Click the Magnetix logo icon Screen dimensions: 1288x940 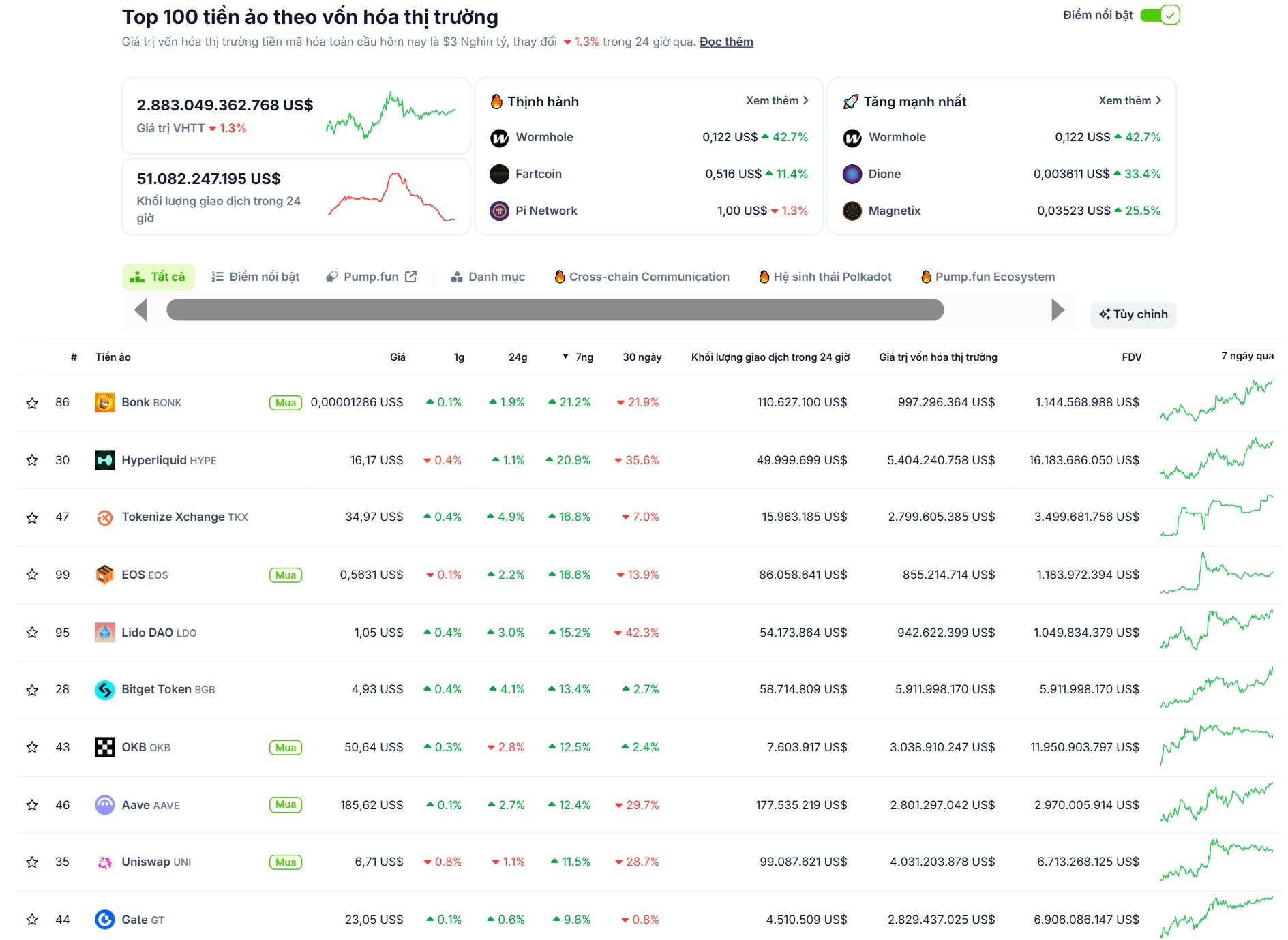(852, 211)
